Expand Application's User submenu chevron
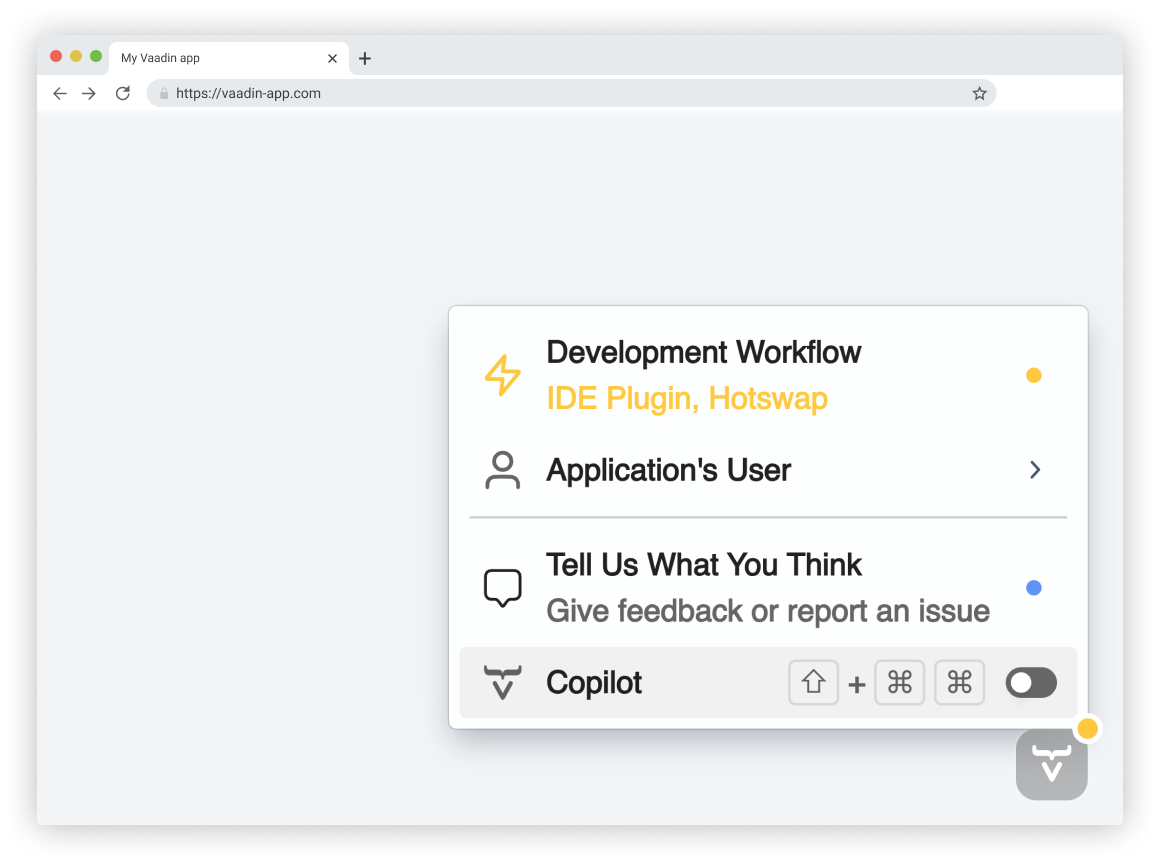Image resolution: width=1160 pixels, height=864 pixels. [x=1035, y=470]
